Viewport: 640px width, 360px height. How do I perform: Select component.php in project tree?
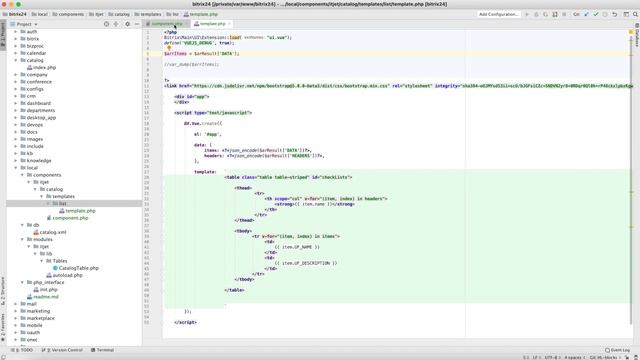tap(67, 218)
